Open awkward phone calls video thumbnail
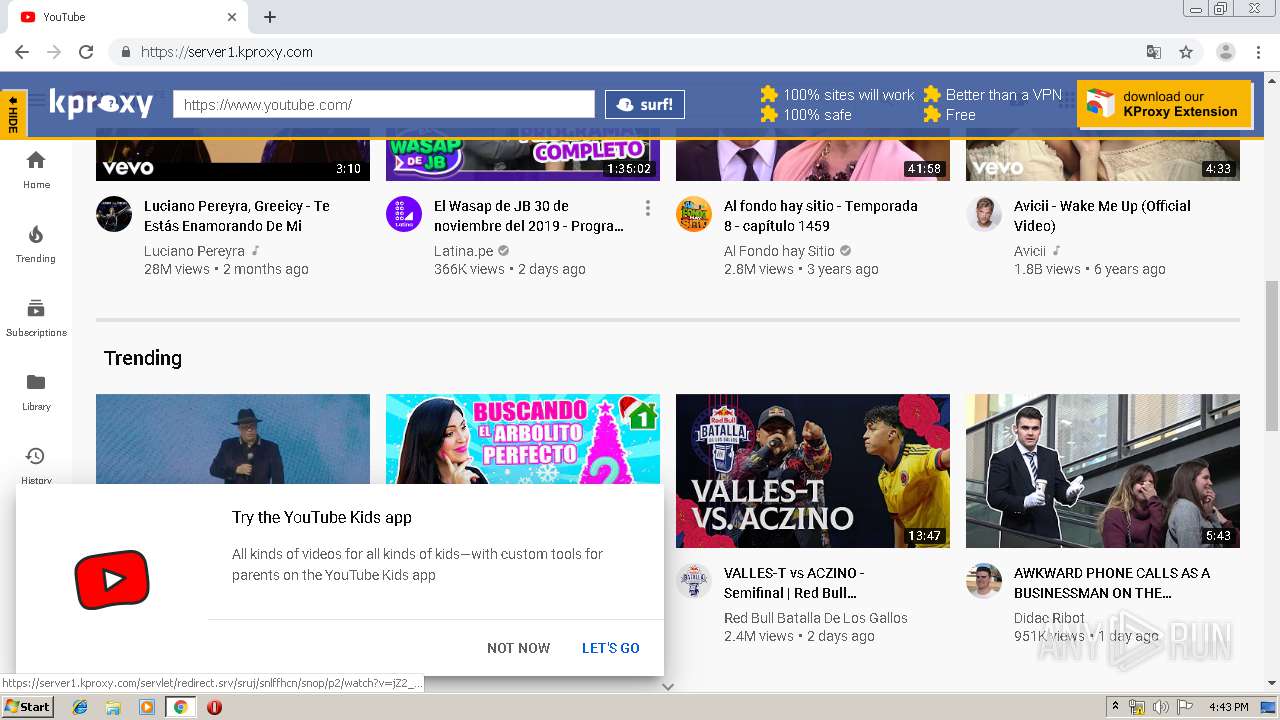Screen dimensions: 1280x720 point(1103,471)
